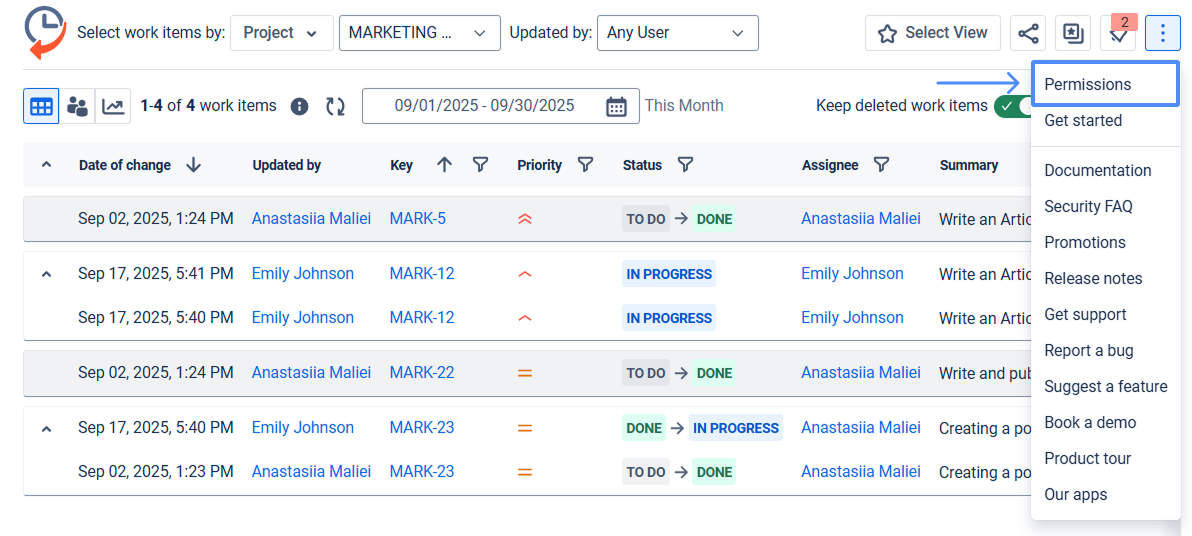Click the share icon in top toolbar
Image resolution: width=1192 pixels, height=536 pixels.
click(x=1027, y=33)
